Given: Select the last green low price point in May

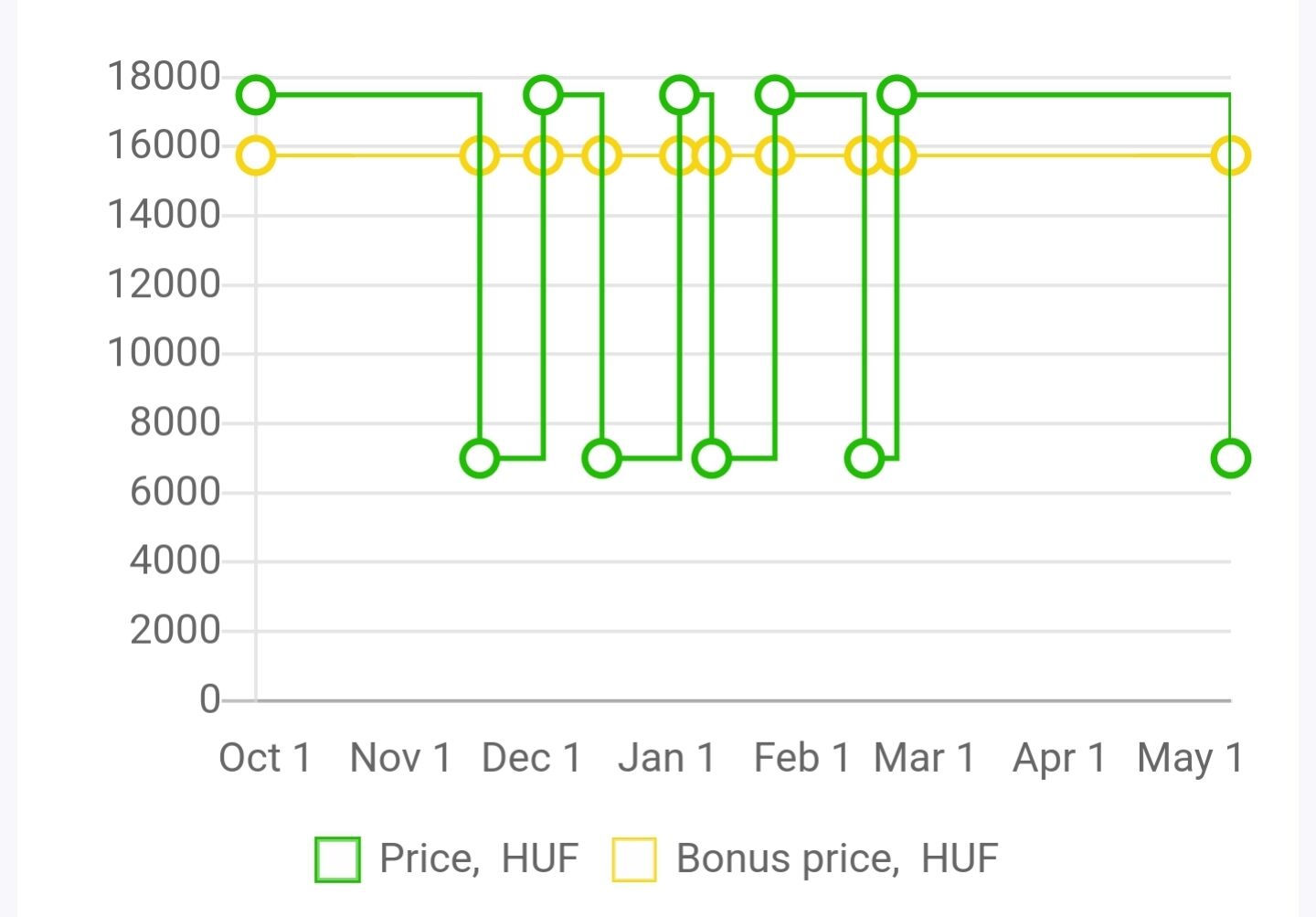Looking at the screenshot, I should tap(1231, 458).
